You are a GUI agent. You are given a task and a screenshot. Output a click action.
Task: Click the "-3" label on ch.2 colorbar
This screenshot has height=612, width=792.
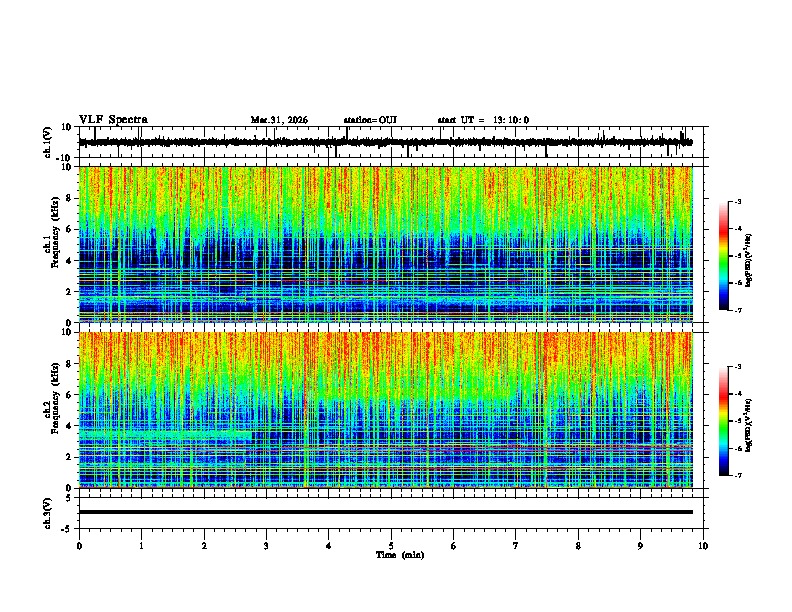(x=737, y=367)
